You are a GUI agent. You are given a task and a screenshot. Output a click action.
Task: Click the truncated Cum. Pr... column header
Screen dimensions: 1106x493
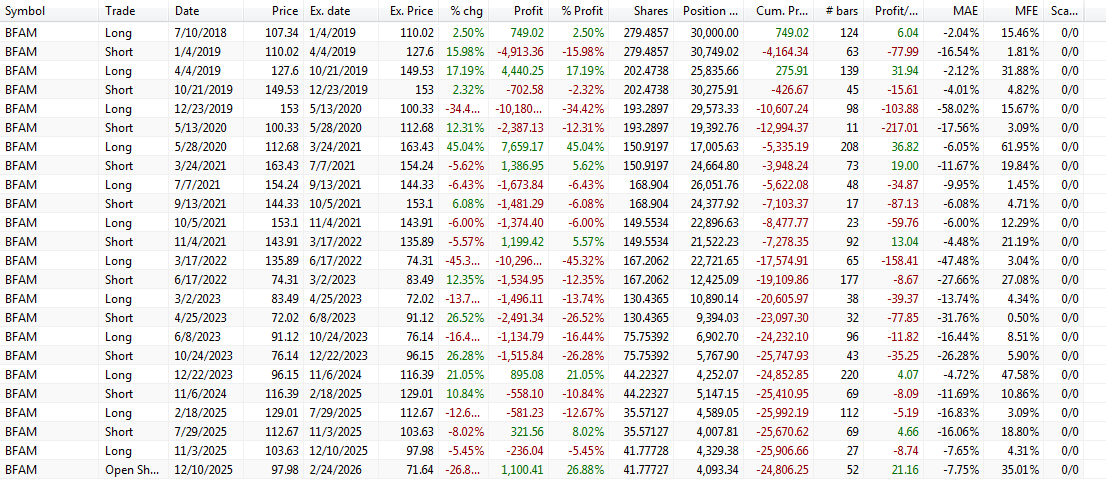pos(779,11)
